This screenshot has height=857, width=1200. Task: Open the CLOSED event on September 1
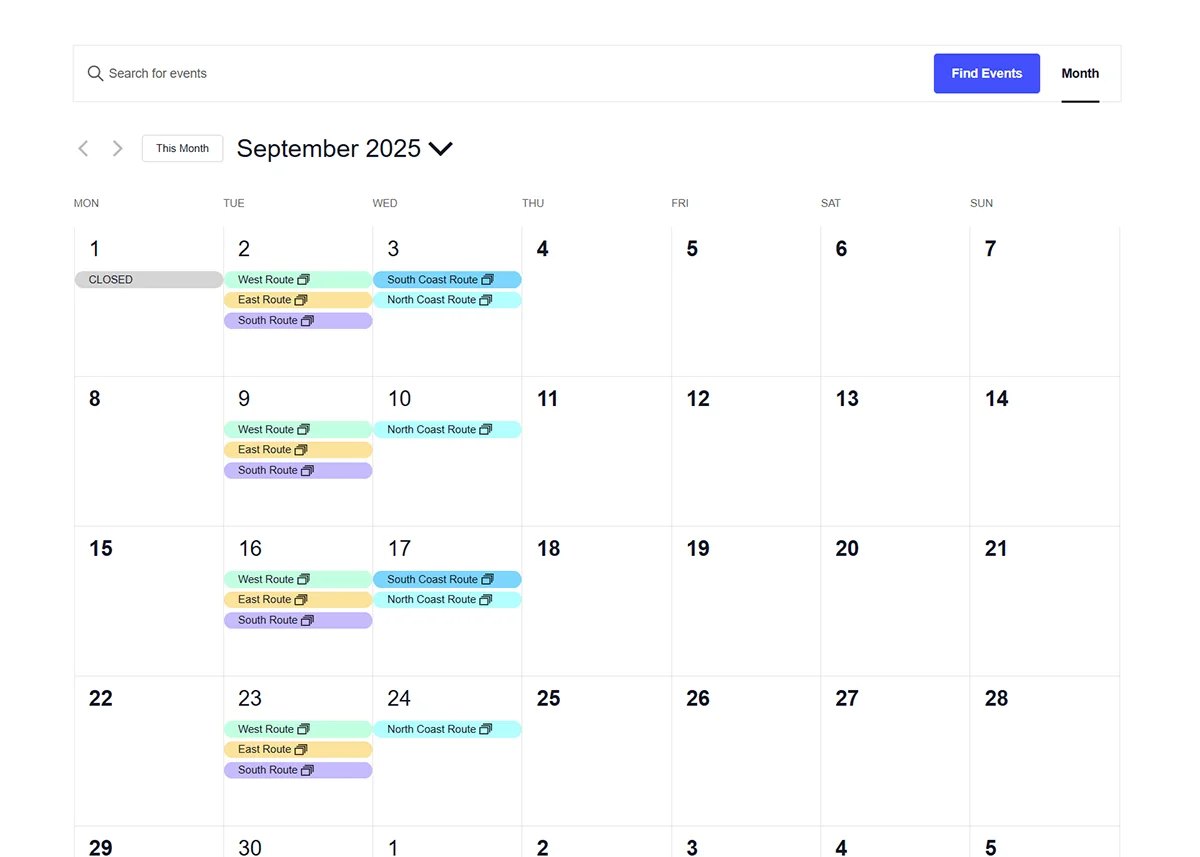coord(149,280)
